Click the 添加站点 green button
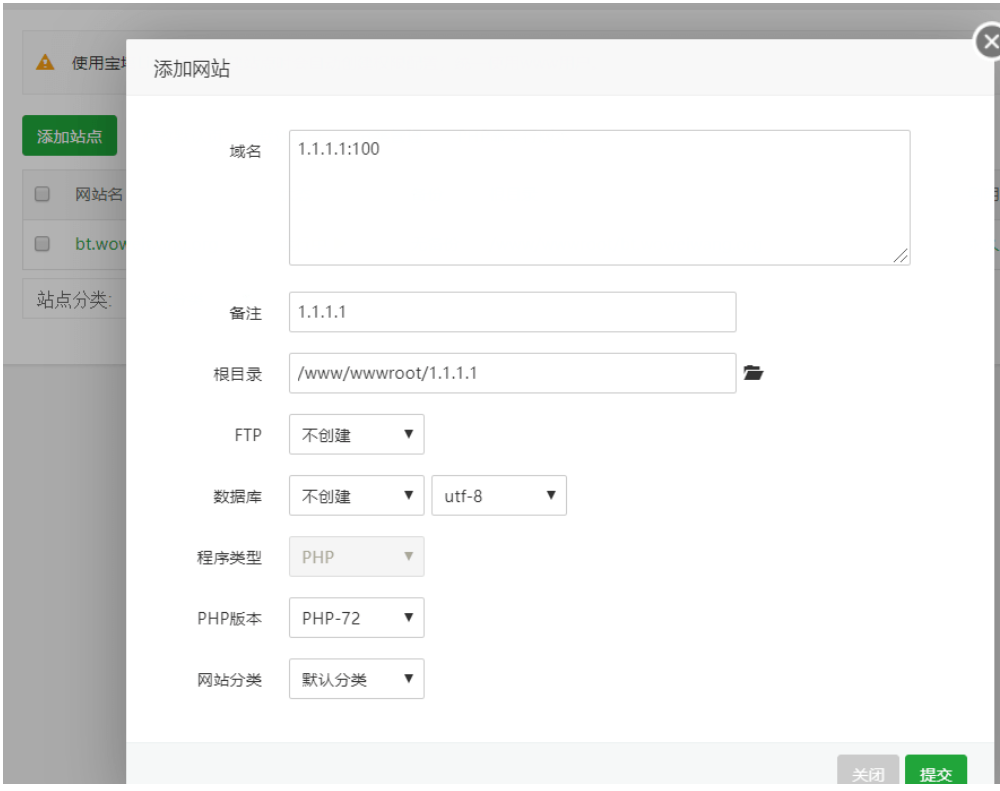 click(70, 136)
